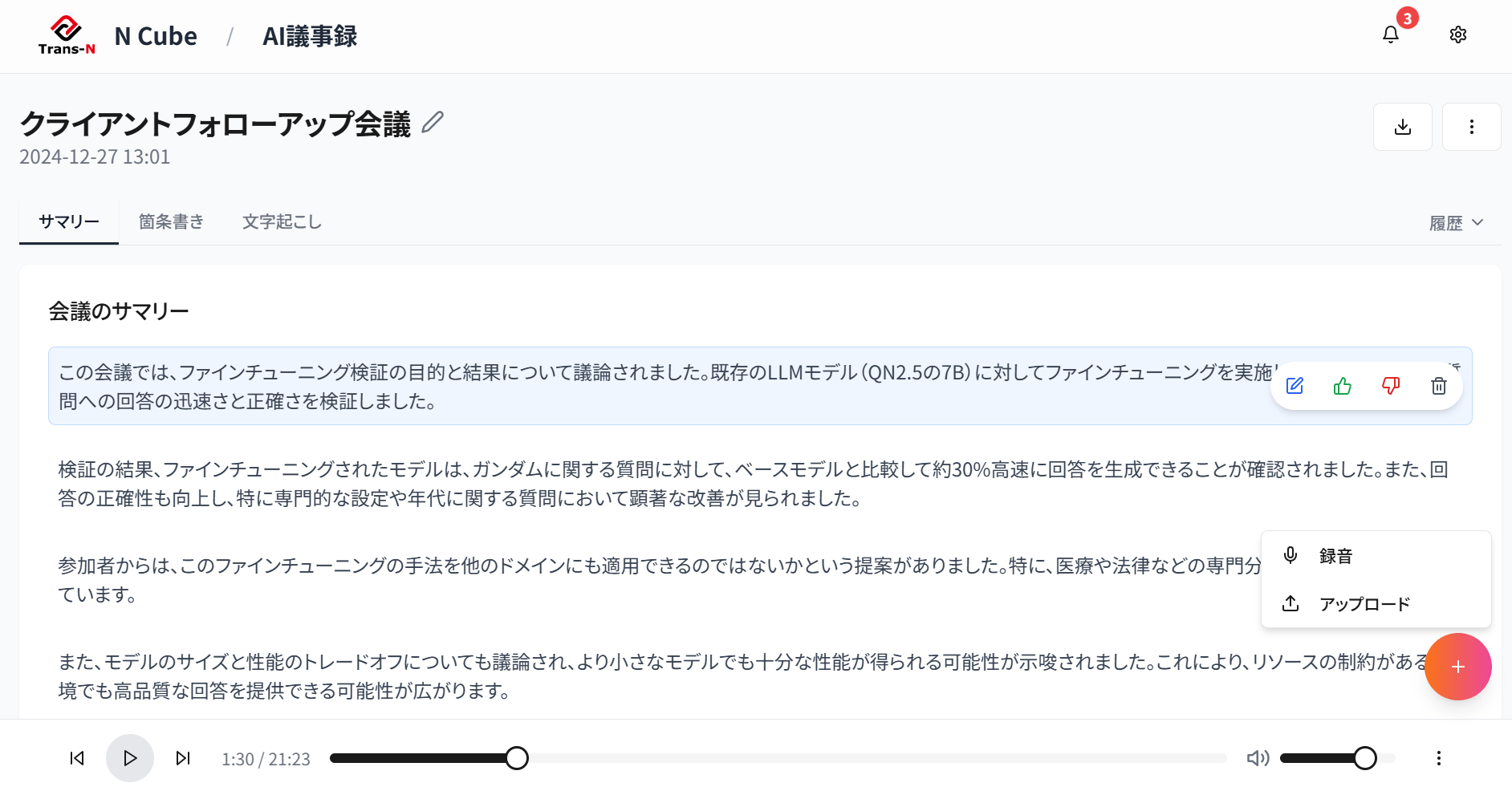The width and height of the screenshot is (1512, 791).
Task: Switch to the 文字起こし tab
Action: [281, 221]
